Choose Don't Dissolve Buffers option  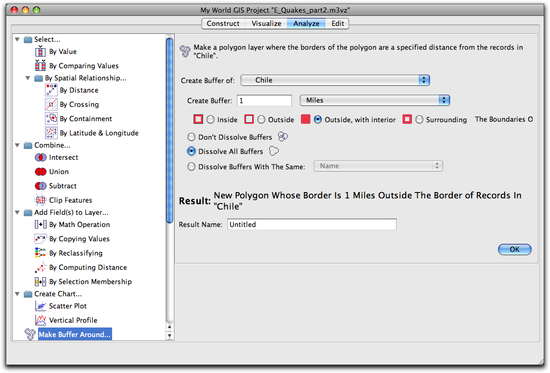point(191,137)
